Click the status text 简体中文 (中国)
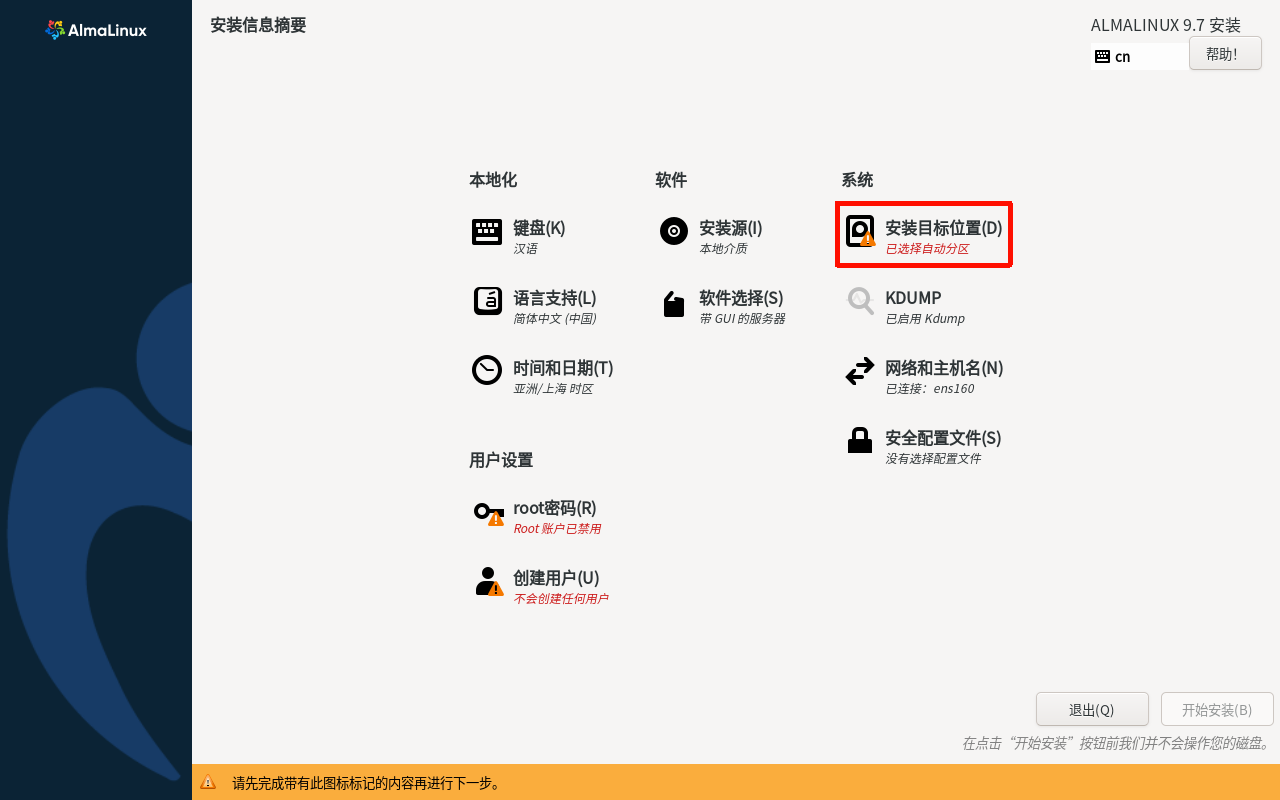 tap(555, 319)
